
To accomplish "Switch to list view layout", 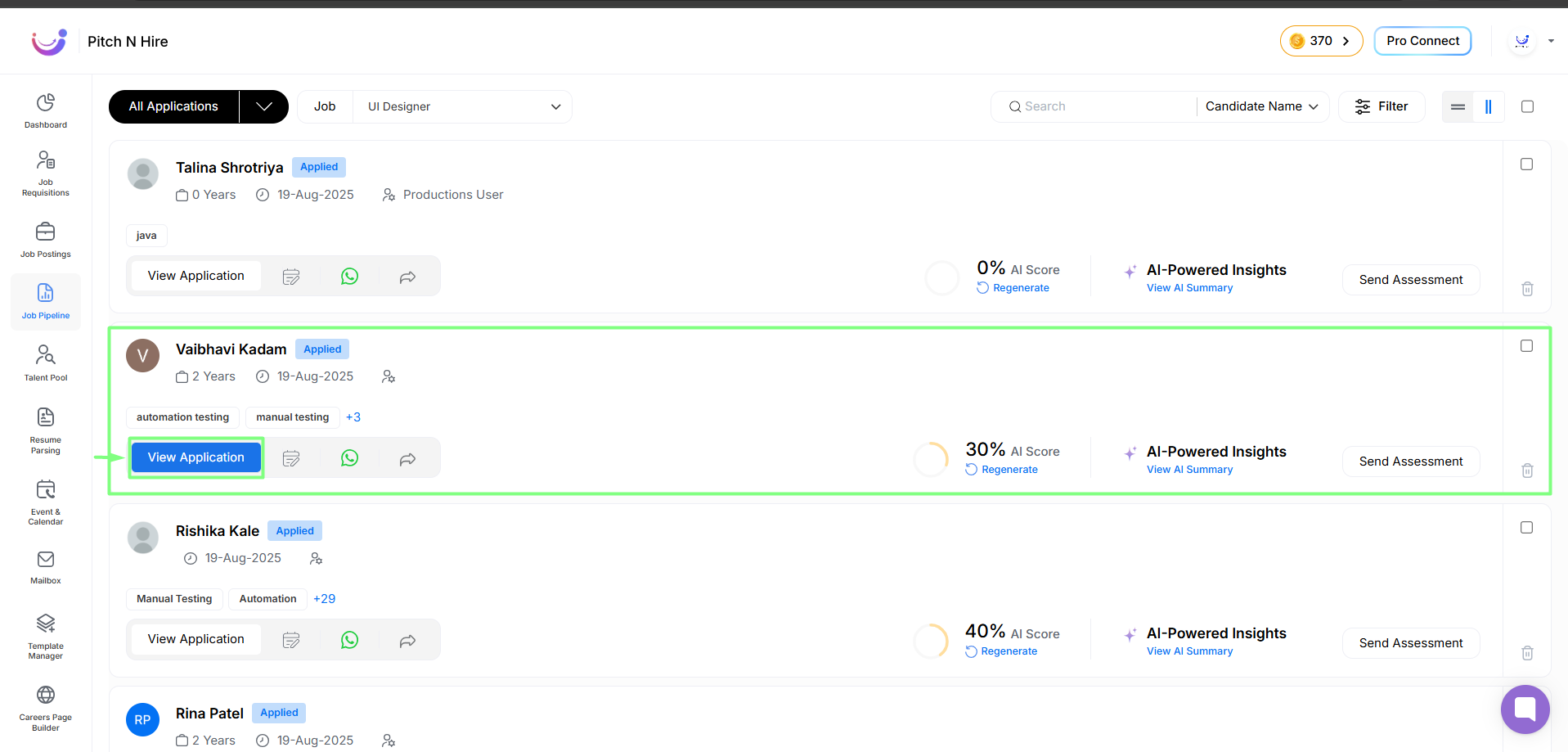I will (1458, 107).
